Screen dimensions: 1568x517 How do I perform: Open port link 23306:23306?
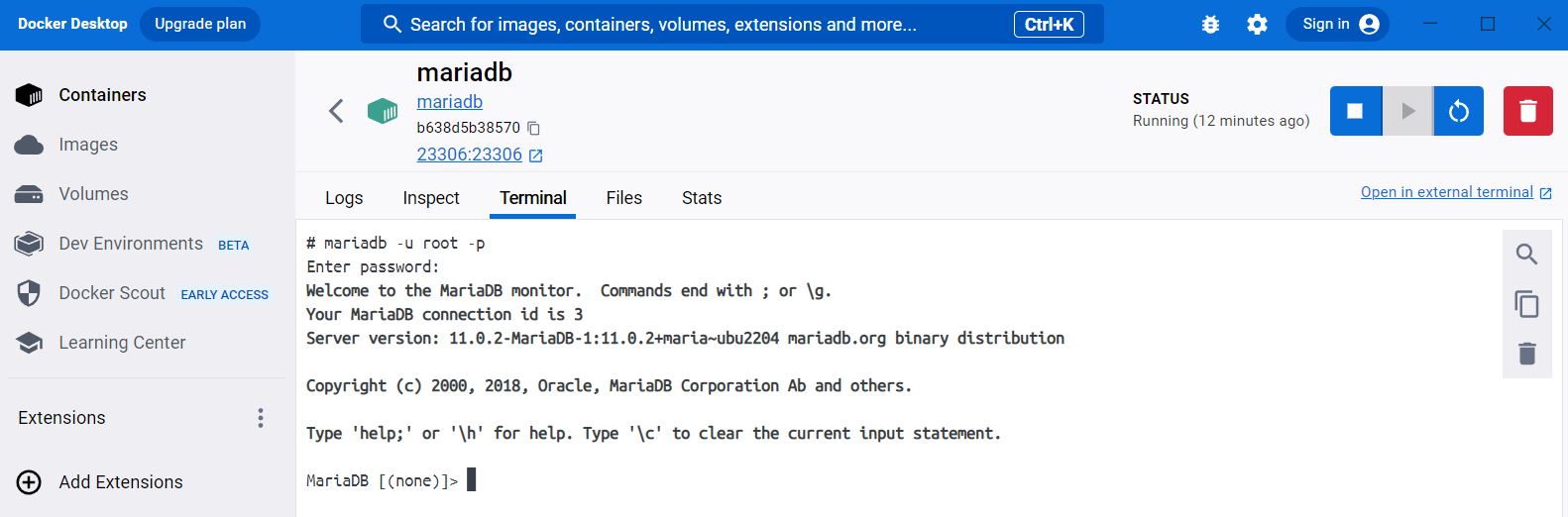coord(470,155)
